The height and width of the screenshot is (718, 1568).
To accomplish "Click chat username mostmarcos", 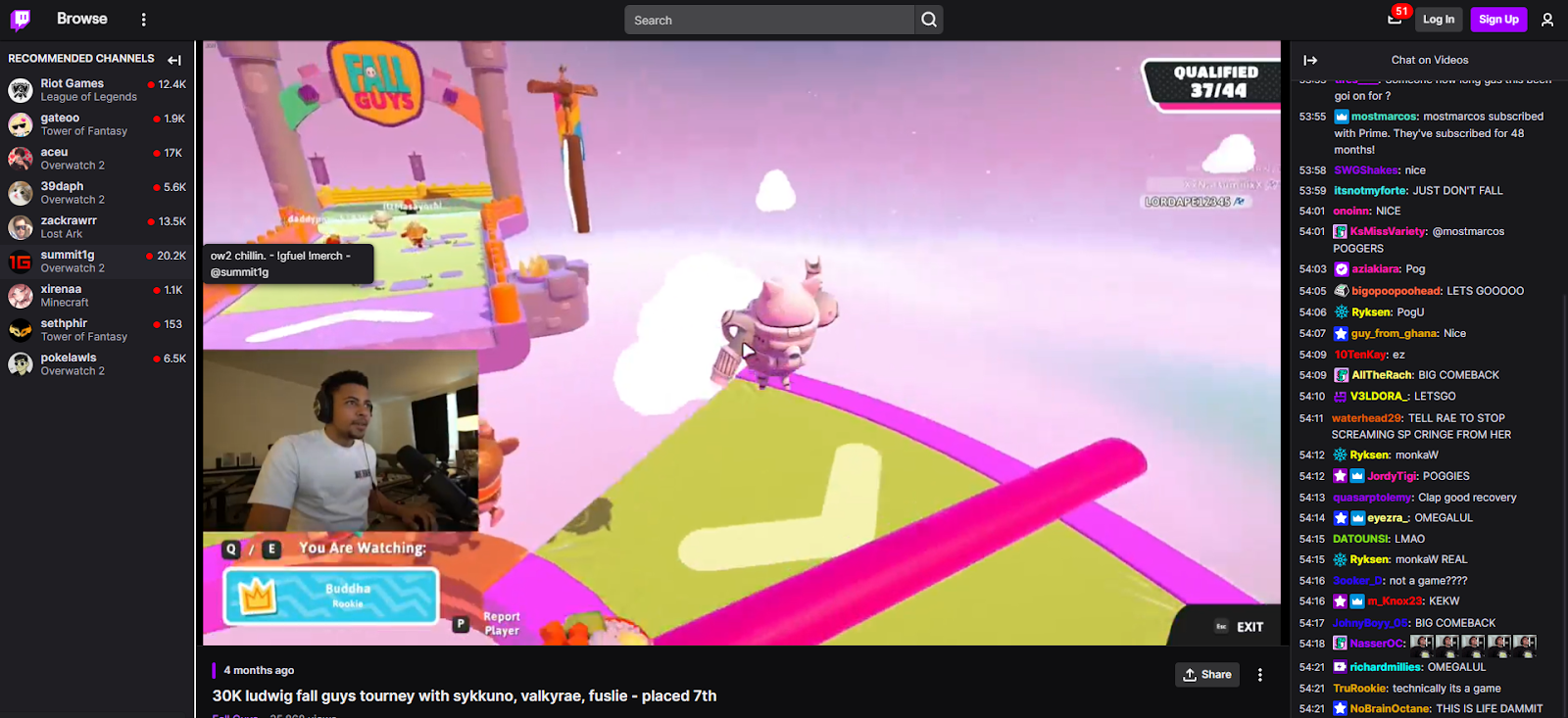I will (x=1385, y=117).
